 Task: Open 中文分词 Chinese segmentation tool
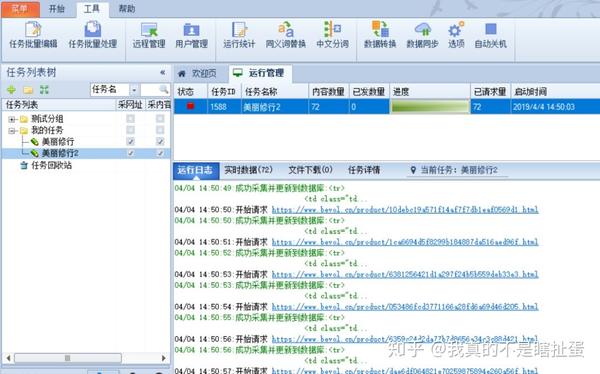pyautogui.click(x=333, y=35)
